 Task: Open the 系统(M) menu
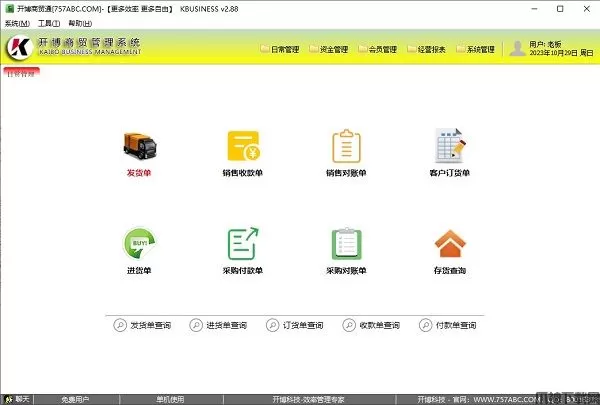(x=17, y=23)
